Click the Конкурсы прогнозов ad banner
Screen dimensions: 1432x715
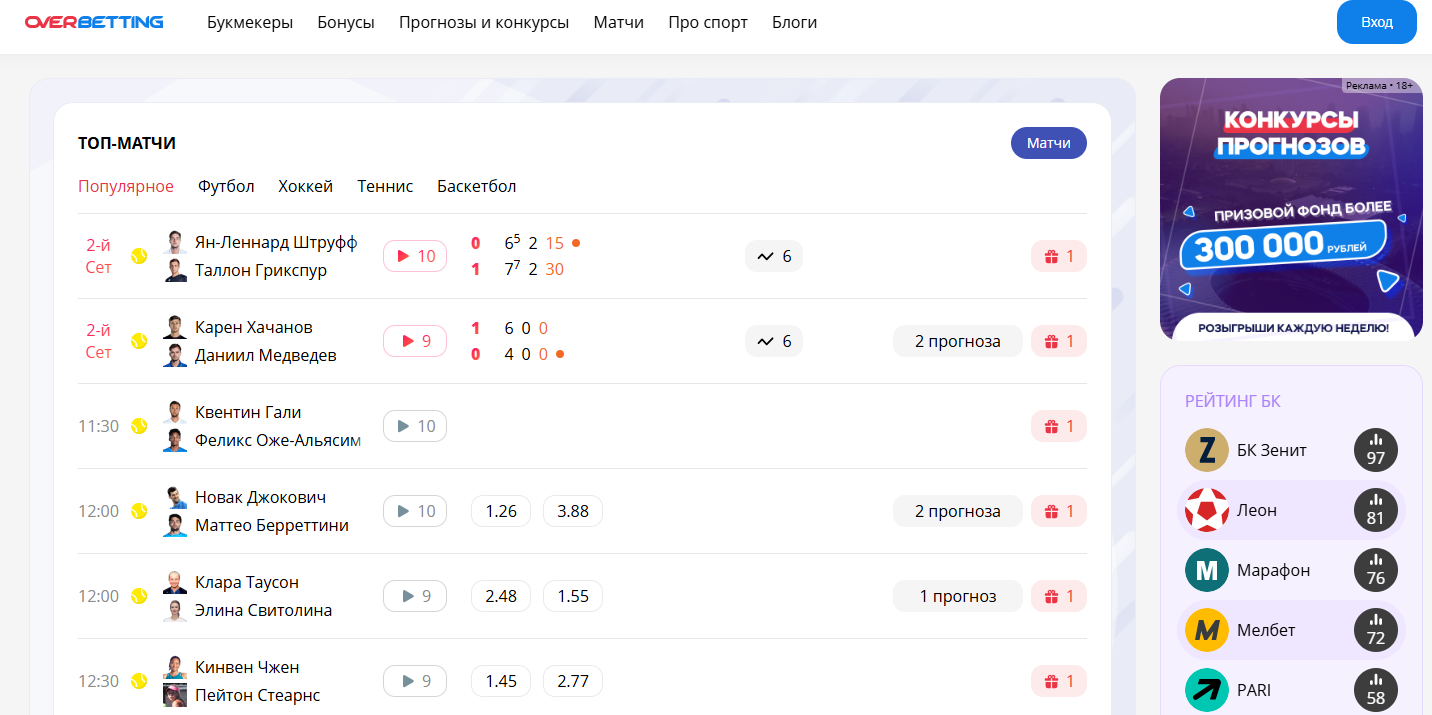point(1290,210)
